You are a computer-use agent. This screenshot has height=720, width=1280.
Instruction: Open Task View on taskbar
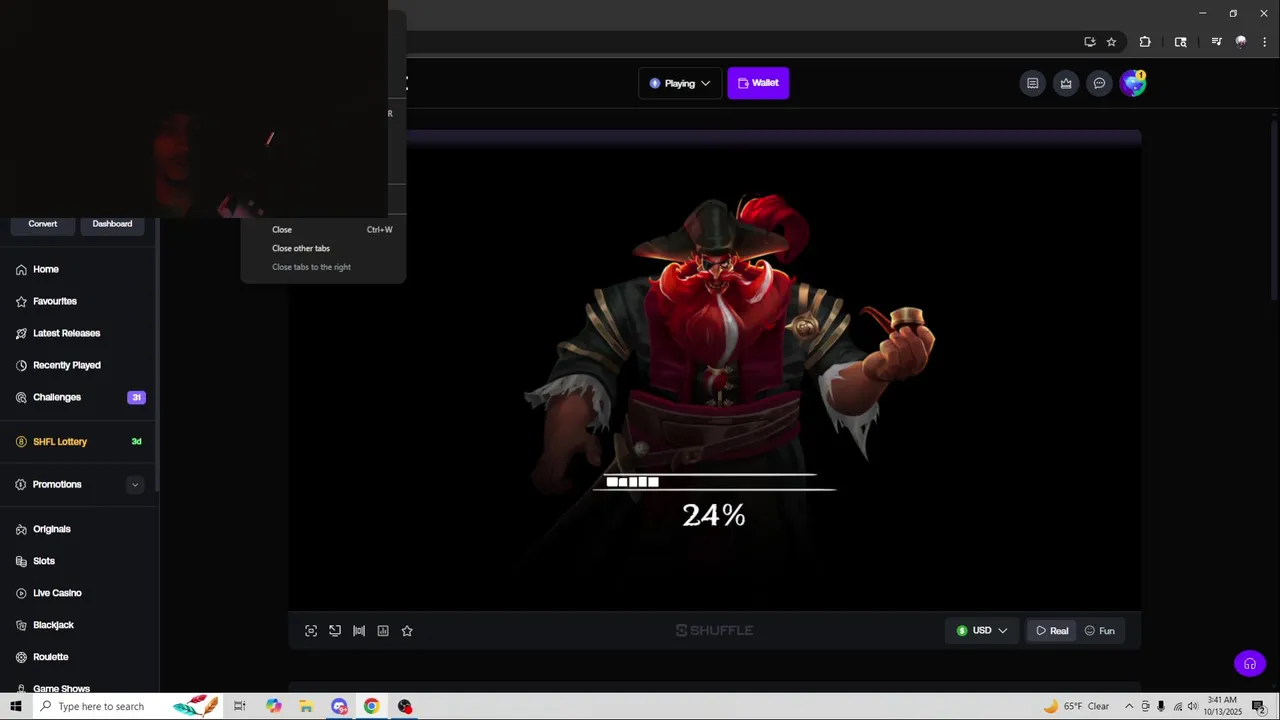(240, 706)
